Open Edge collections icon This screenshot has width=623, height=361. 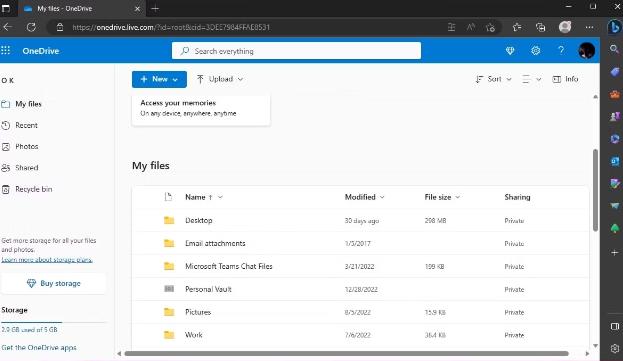[540, 27]
